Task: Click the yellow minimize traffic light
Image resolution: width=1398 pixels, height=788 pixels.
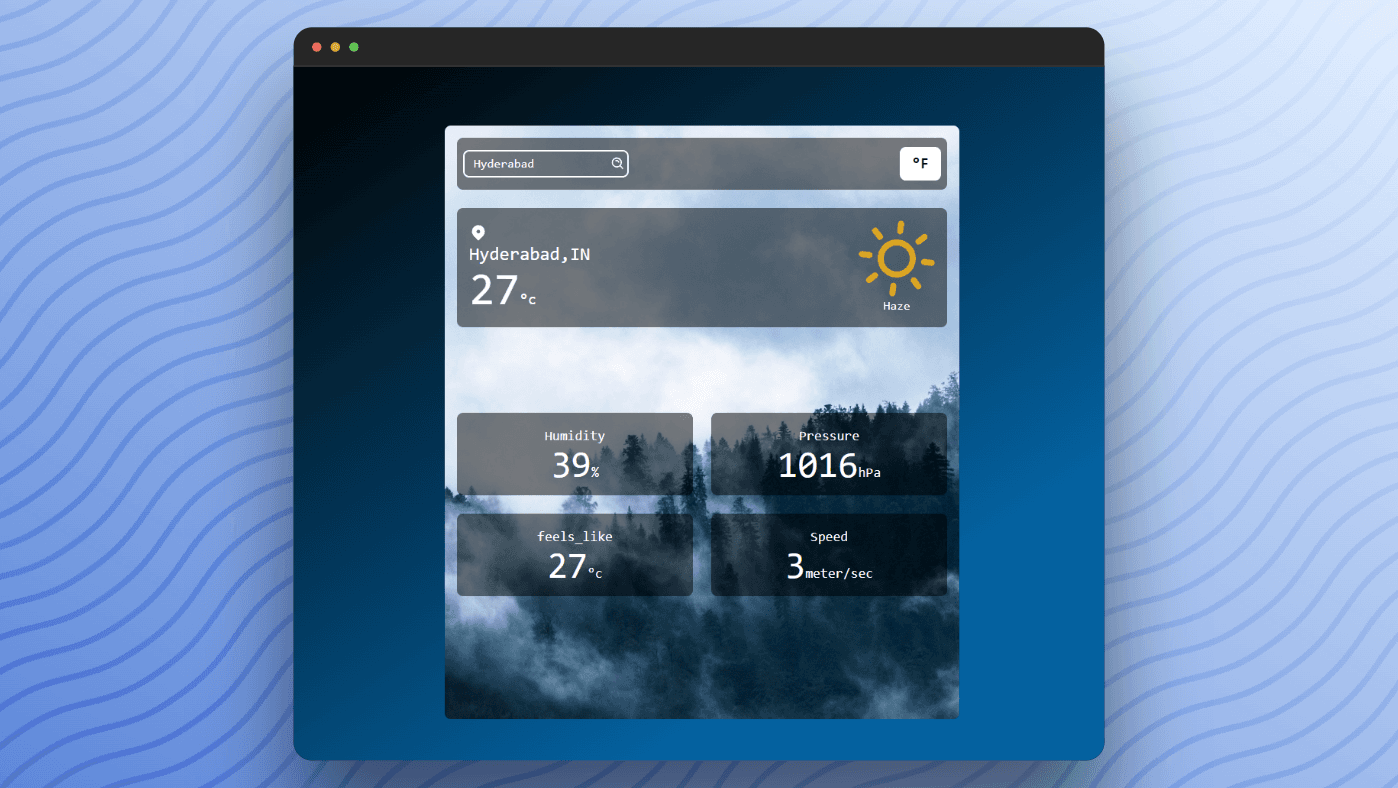Action: 335,46
